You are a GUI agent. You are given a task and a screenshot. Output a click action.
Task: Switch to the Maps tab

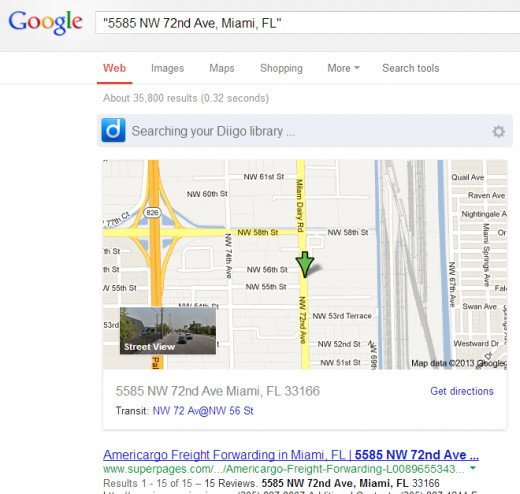(x=222, y=68)
